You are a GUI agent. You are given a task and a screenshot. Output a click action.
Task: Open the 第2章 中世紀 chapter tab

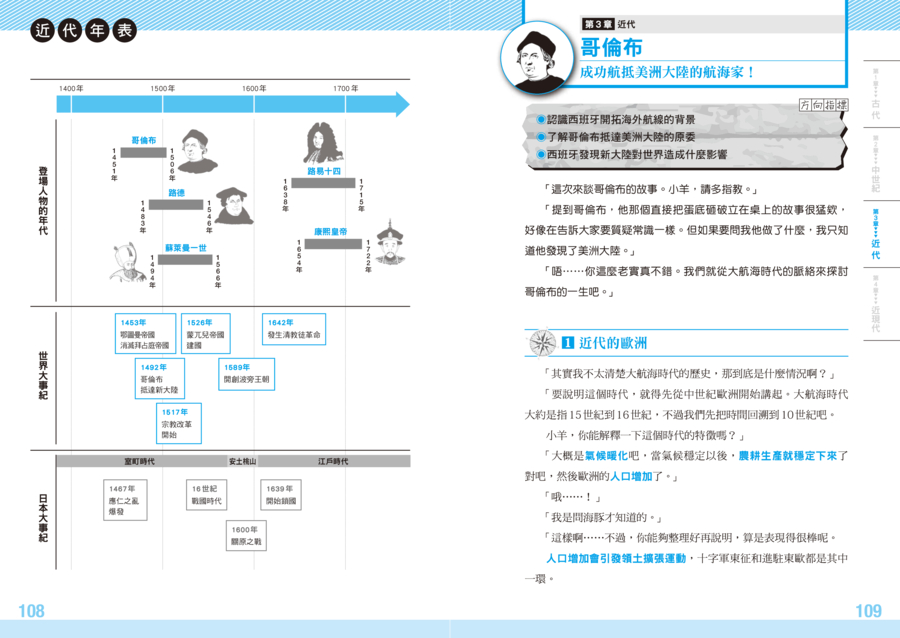click(875, 164)
